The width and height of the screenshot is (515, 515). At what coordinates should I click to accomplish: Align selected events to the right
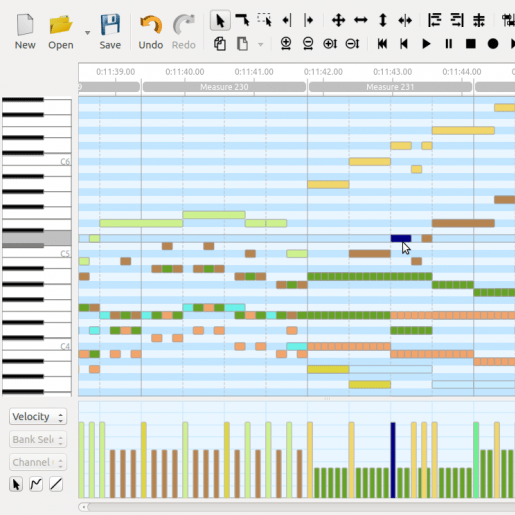pyautogui.click(x=457, y=21)
